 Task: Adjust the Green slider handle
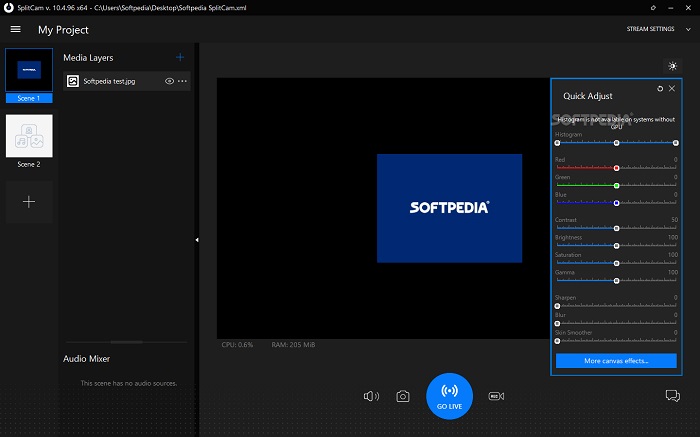(617, 186)
